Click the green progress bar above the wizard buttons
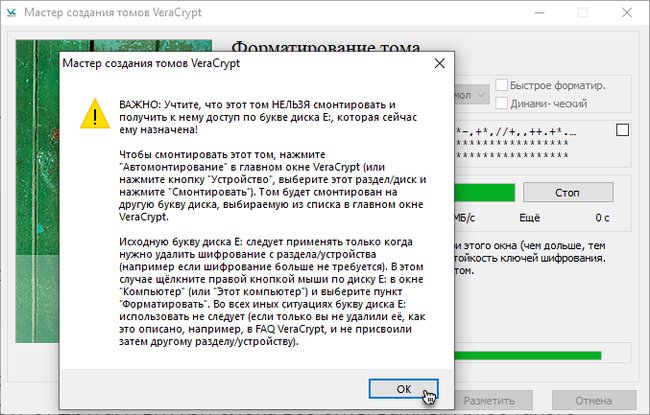The height and width of the screenshot is (415, 650). pyautogui.click(x=528, y=355)
